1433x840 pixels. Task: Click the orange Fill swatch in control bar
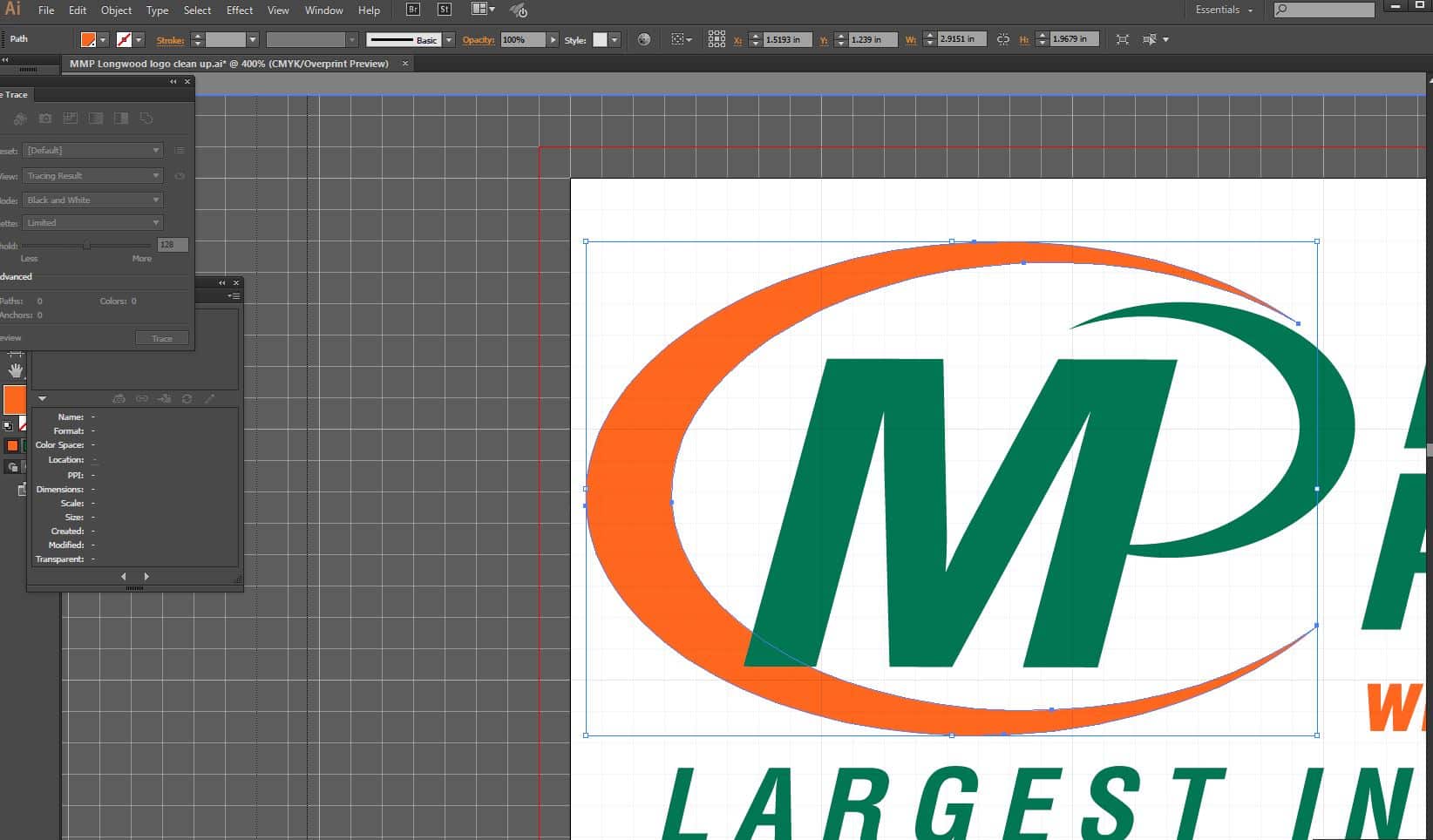pyautogui.click(x=88, y=40)
